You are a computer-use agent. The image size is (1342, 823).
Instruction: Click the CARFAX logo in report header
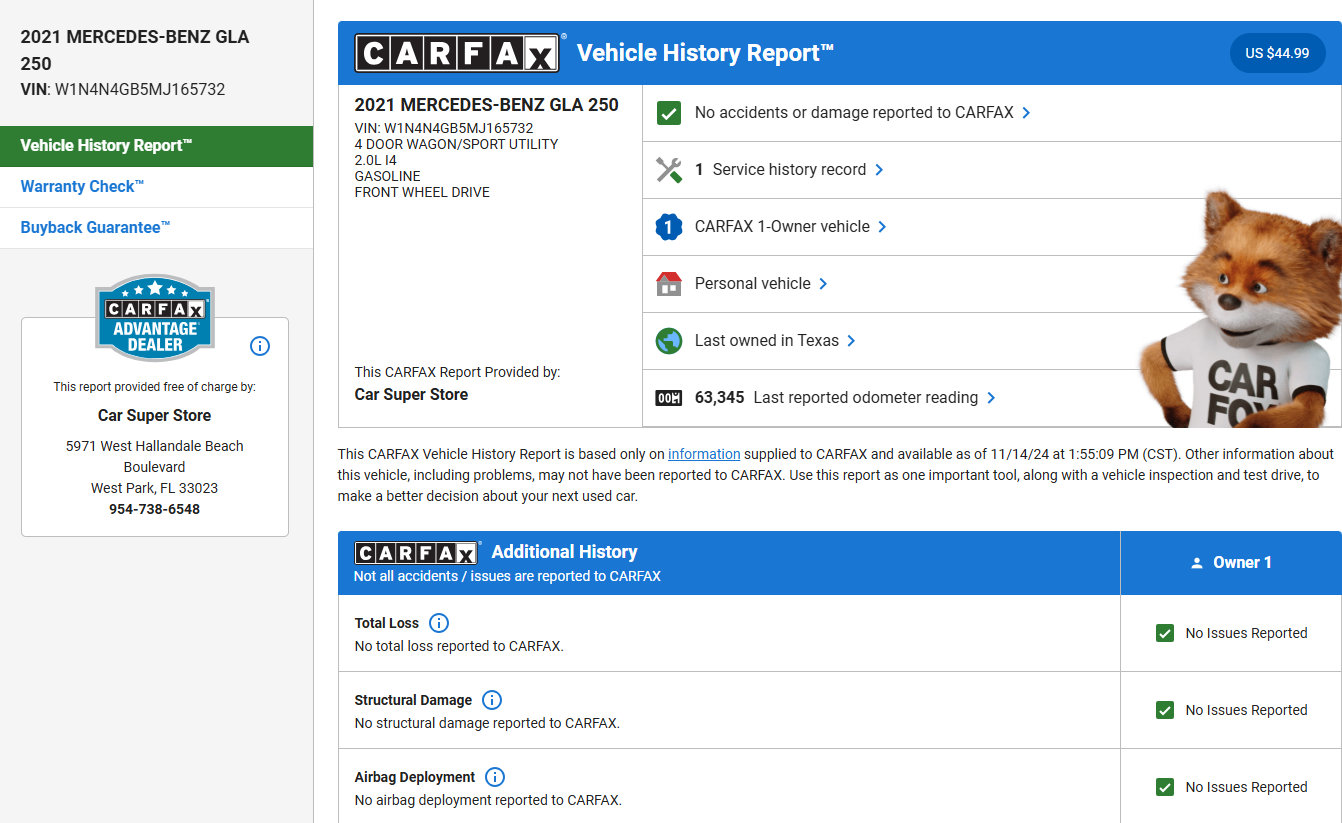(457, 54)
